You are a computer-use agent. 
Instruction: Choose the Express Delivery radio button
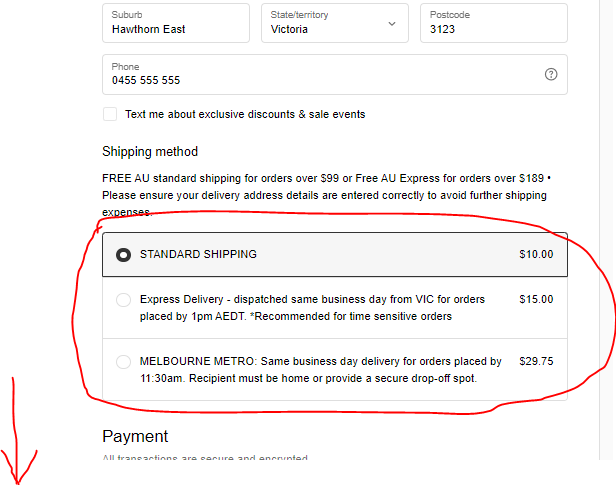click(123, 300)
